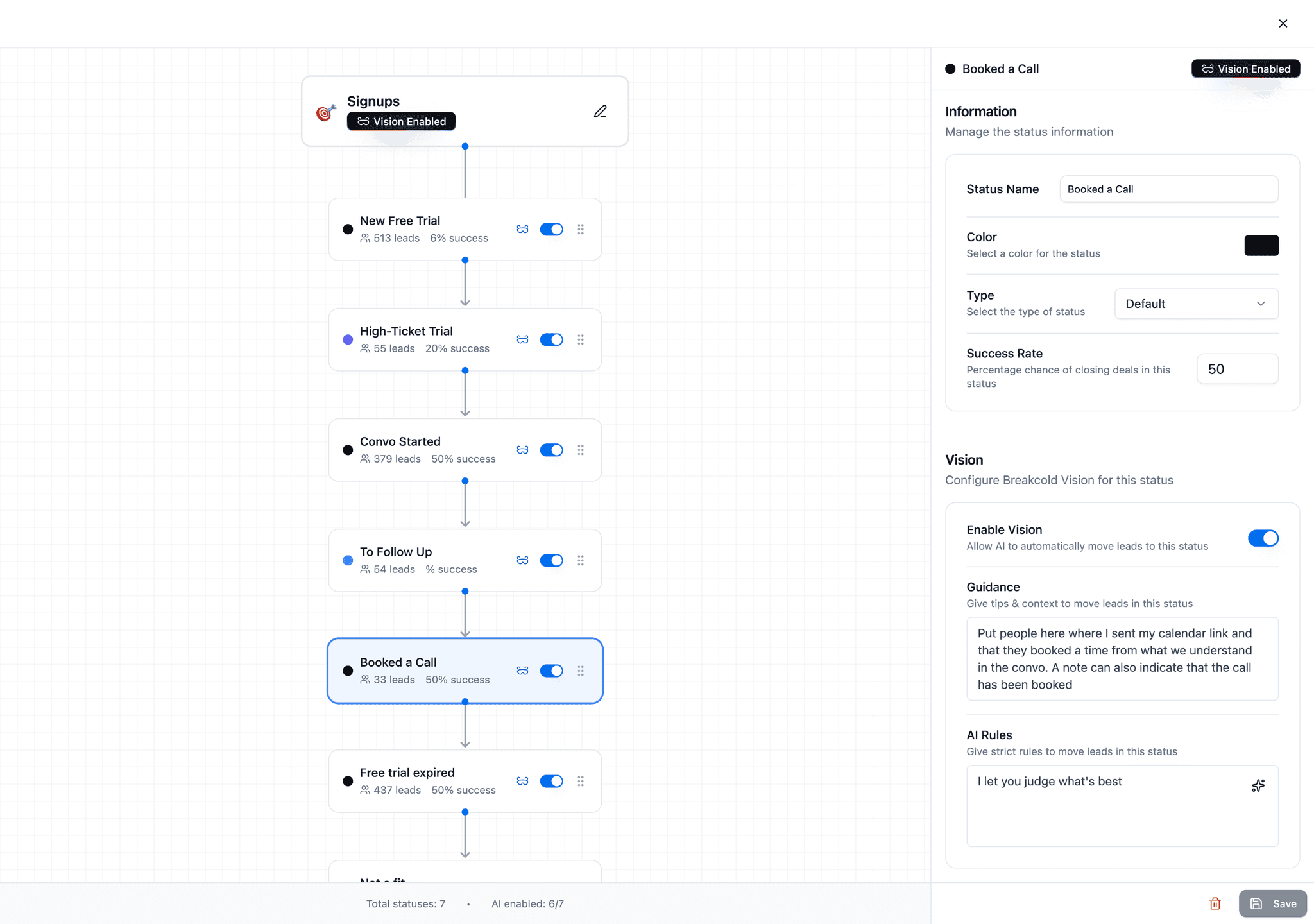Image resolution: width=1314 pixels, height=924 pixels.
Task: Click the trash delete icon in bottom bar
Action: click(x=1215, y=903)
